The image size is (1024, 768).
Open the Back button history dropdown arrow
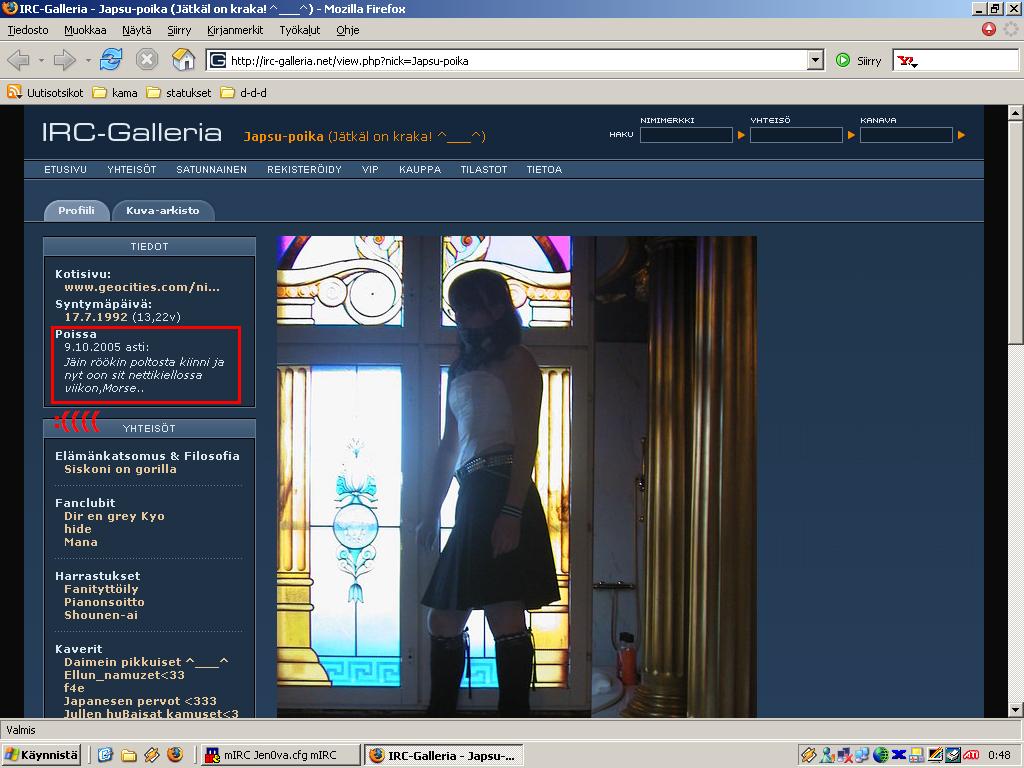pos(41,61)
